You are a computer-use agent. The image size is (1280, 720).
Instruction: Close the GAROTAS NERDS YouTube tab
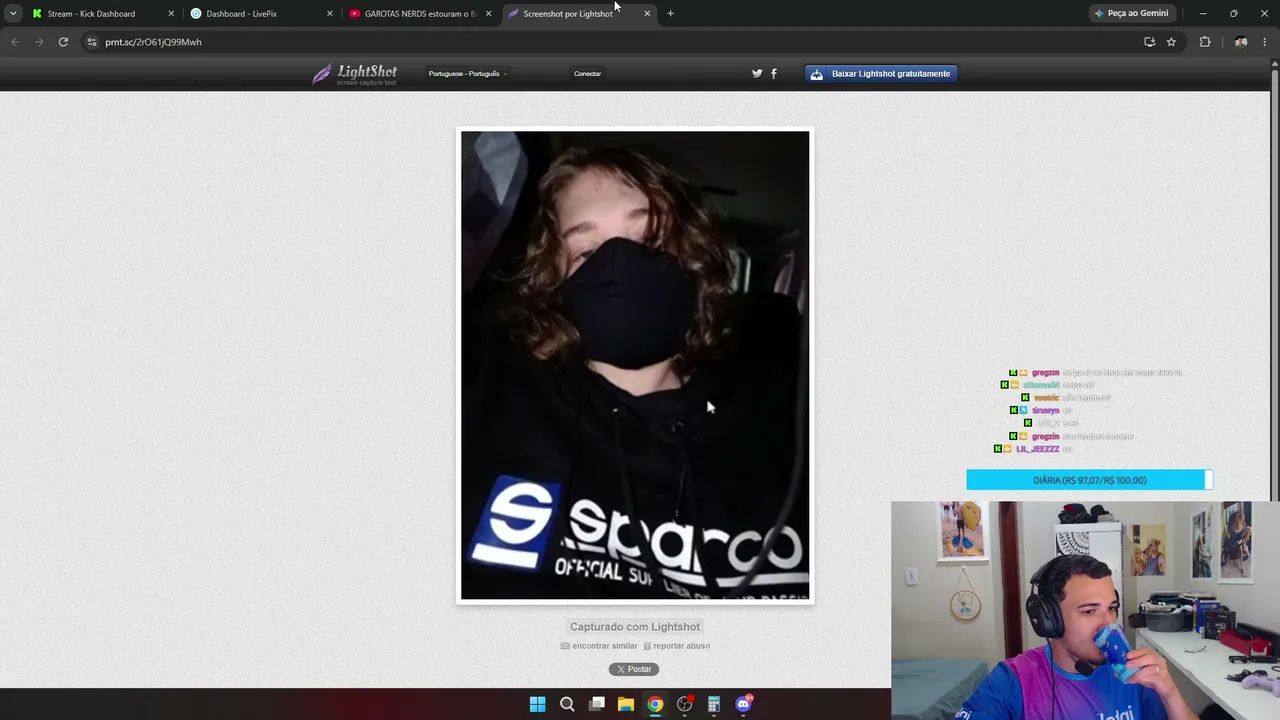pos(488,14)
